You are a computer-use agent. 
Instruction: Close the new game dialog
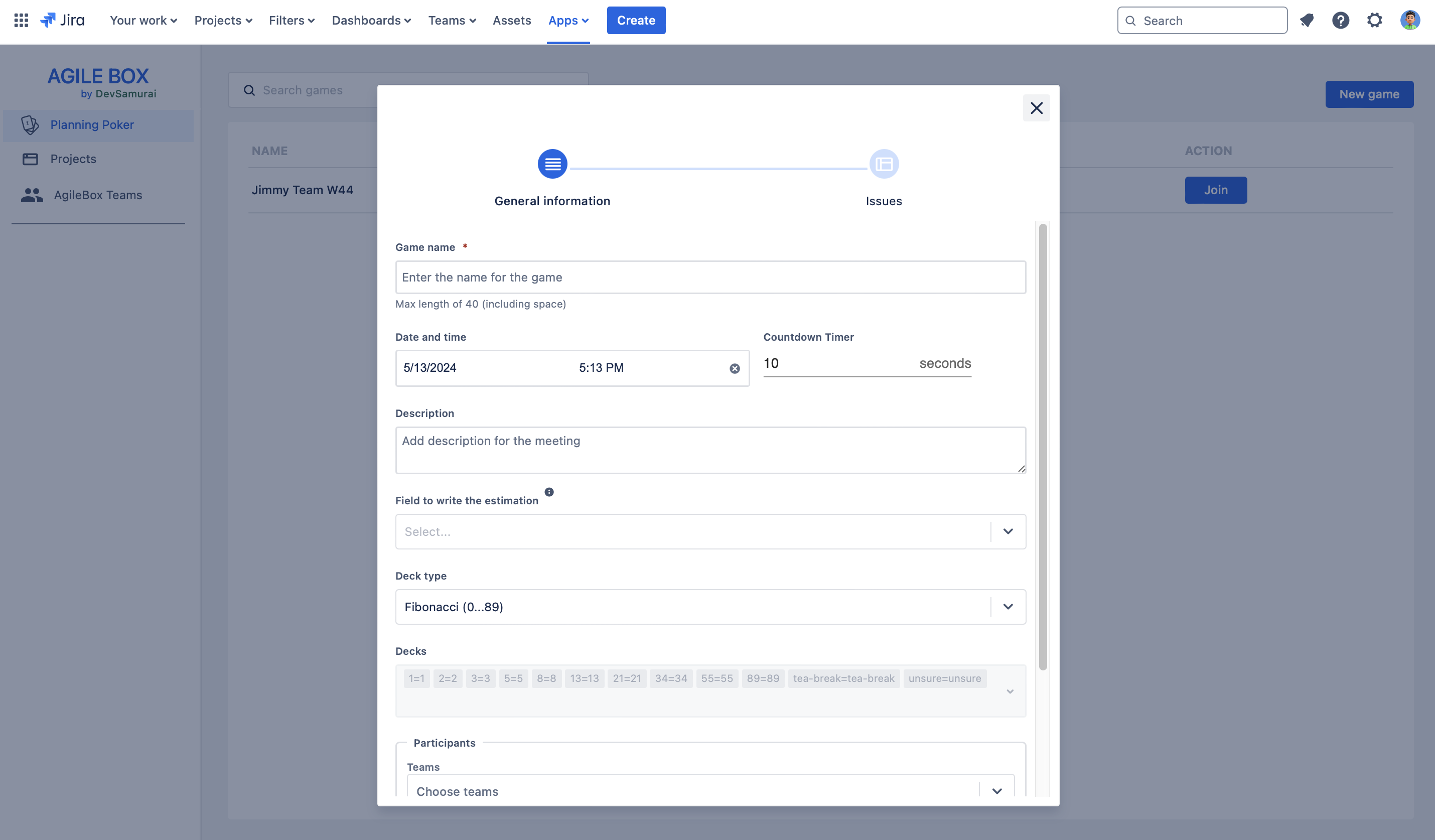(x=1037, y=107)
